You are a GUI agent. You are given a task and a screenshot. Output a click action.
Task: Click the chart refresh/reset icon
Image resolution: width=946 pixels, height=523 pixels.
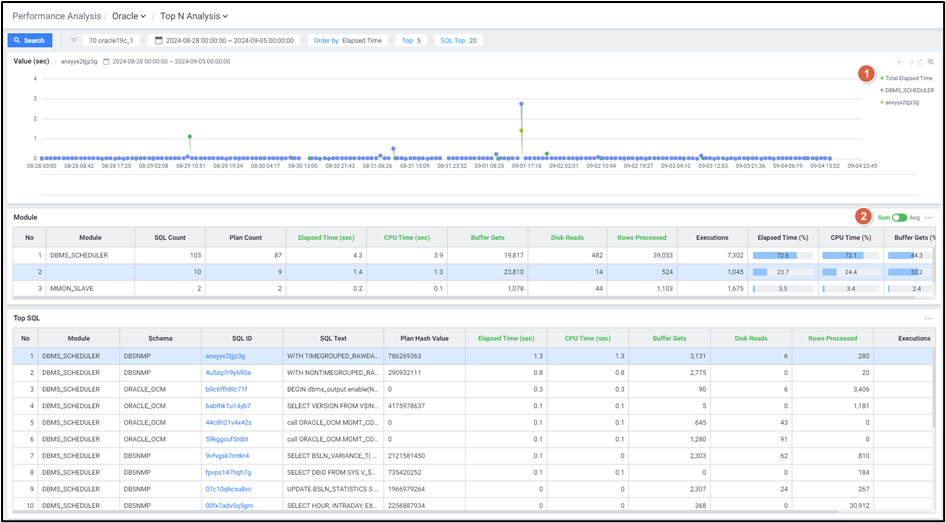tap(920, 62)
